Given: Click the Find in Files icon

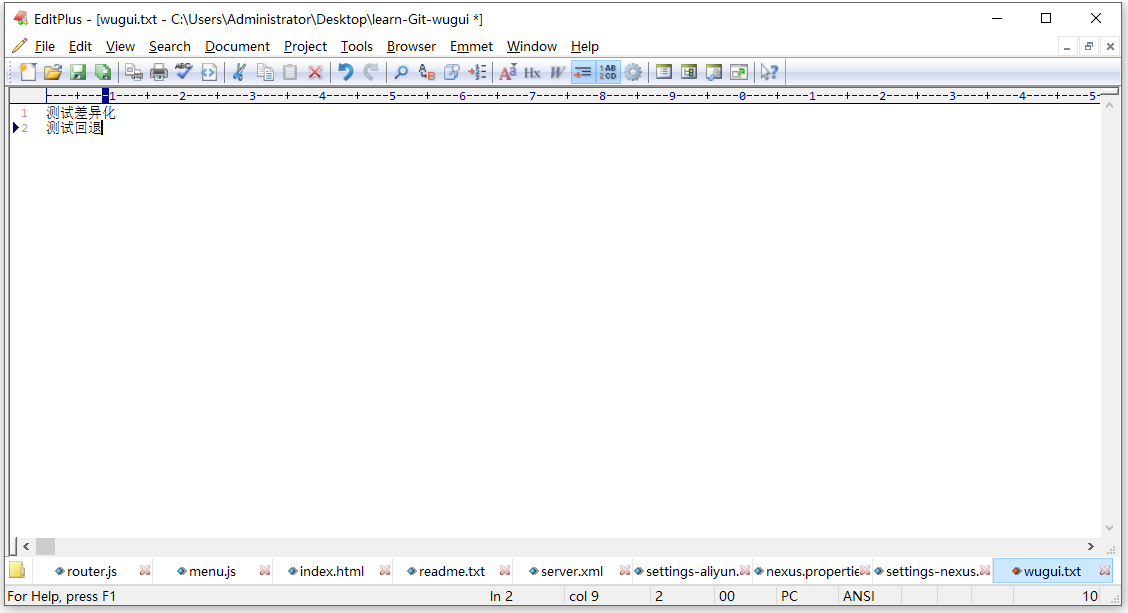Looking at the screenshot, I should [x=452, y=72].
